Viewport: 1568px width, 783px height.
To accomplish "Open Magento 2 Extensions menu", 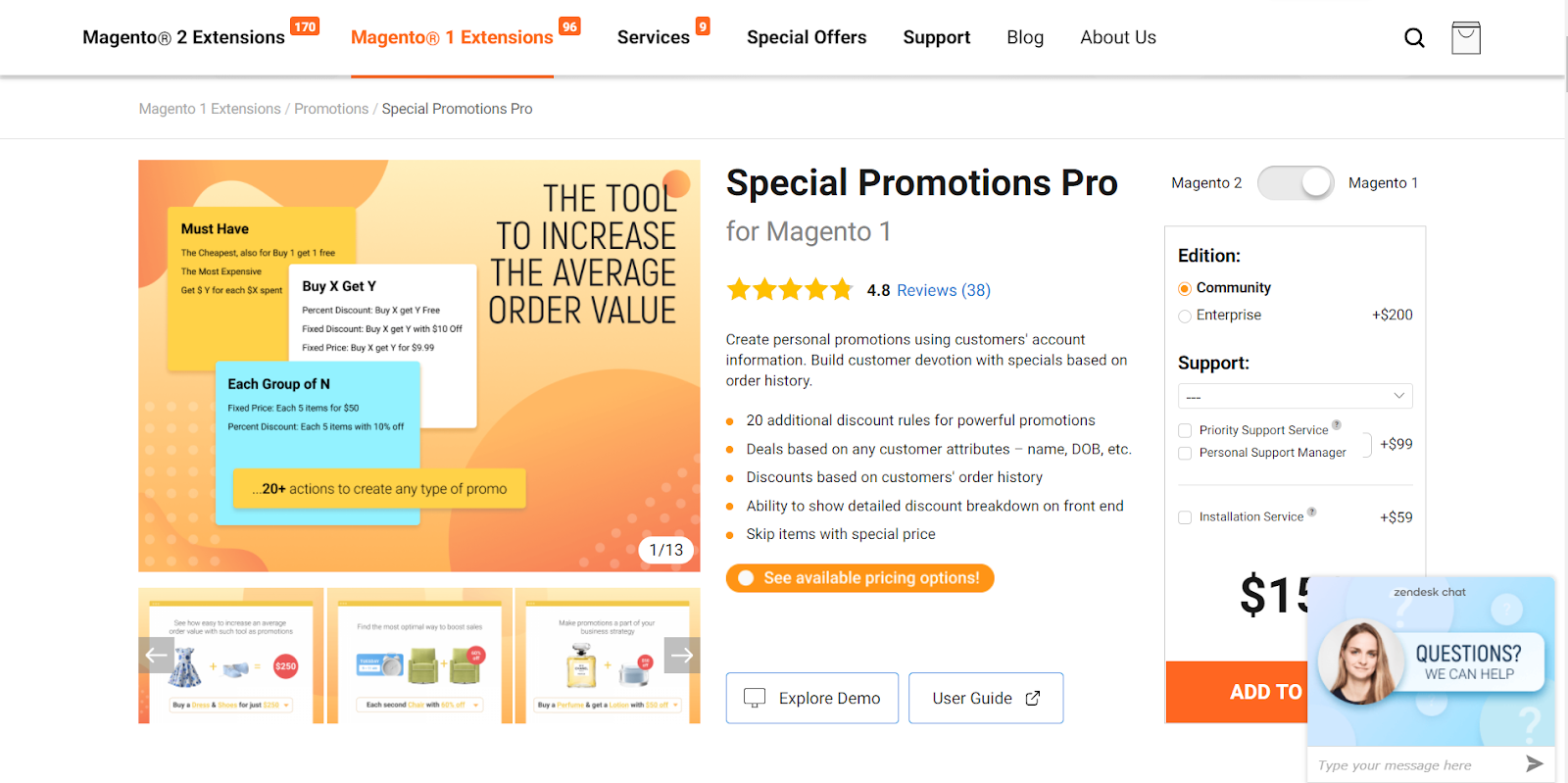I will [x=184, y=37].
